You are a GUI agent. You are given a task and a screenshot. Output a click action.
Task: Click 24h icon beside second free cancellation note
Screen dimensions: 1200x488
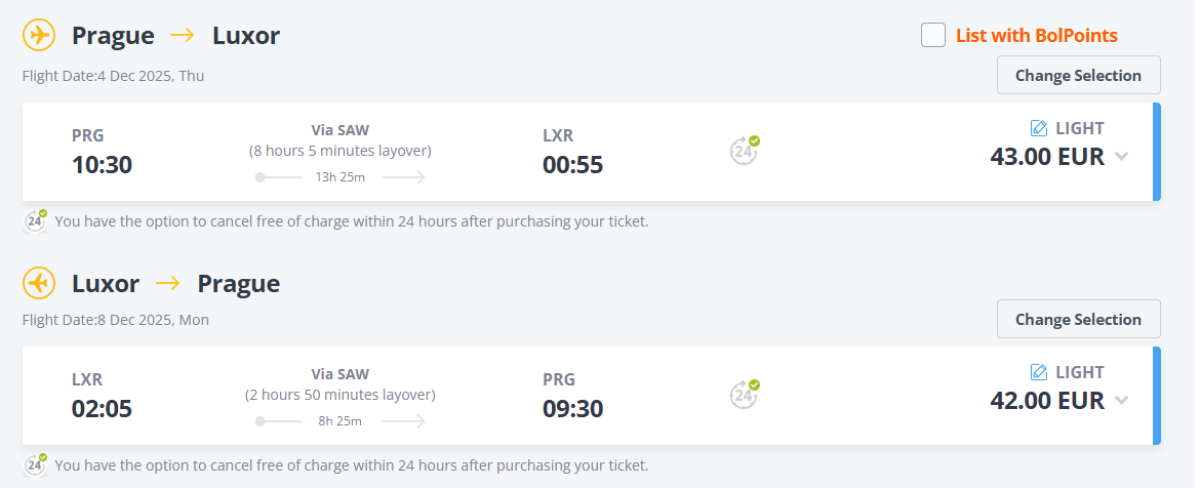36,465
